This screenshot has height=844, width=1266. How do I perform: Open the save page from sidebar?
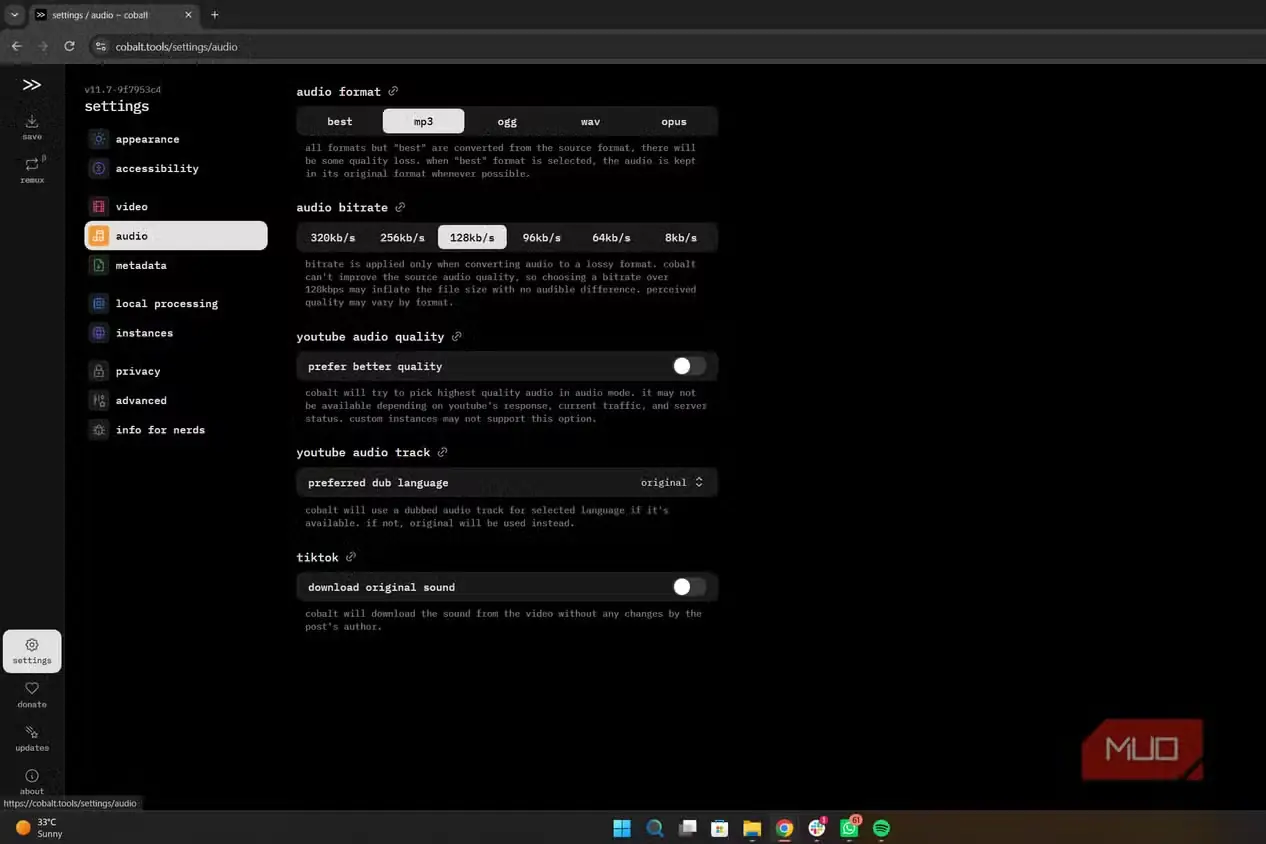click(32, 127)
